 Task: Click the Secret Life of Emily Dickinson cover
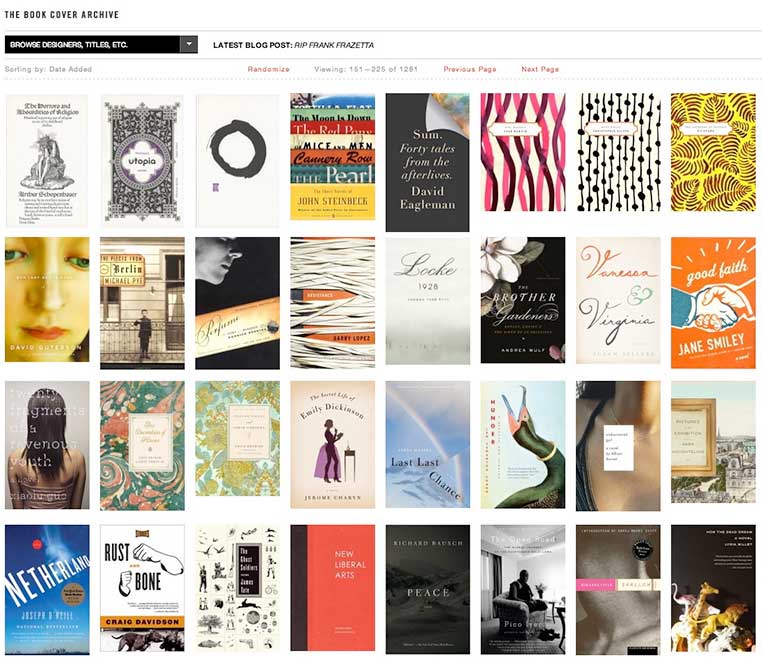click(x=333, y=444)
